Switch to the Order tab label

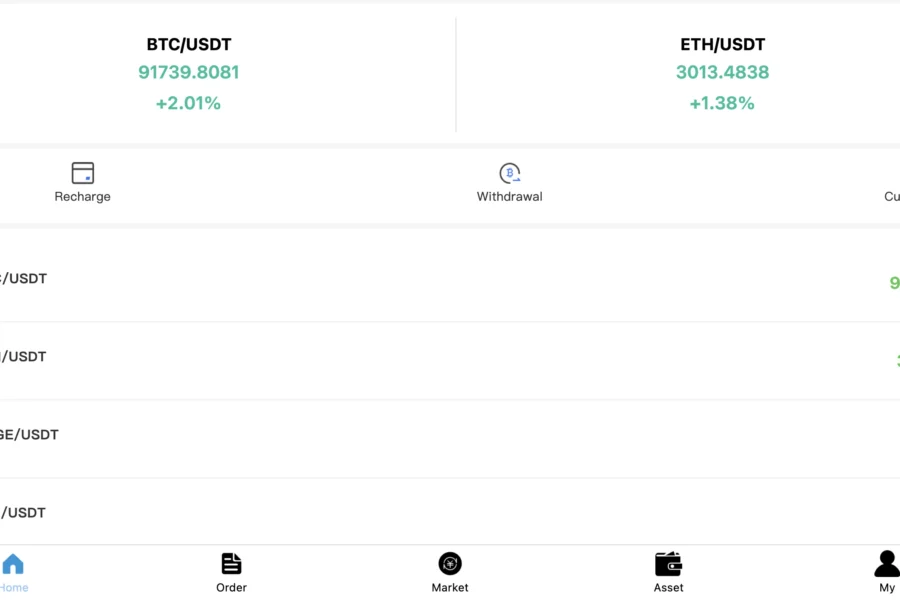pos(231,587)
